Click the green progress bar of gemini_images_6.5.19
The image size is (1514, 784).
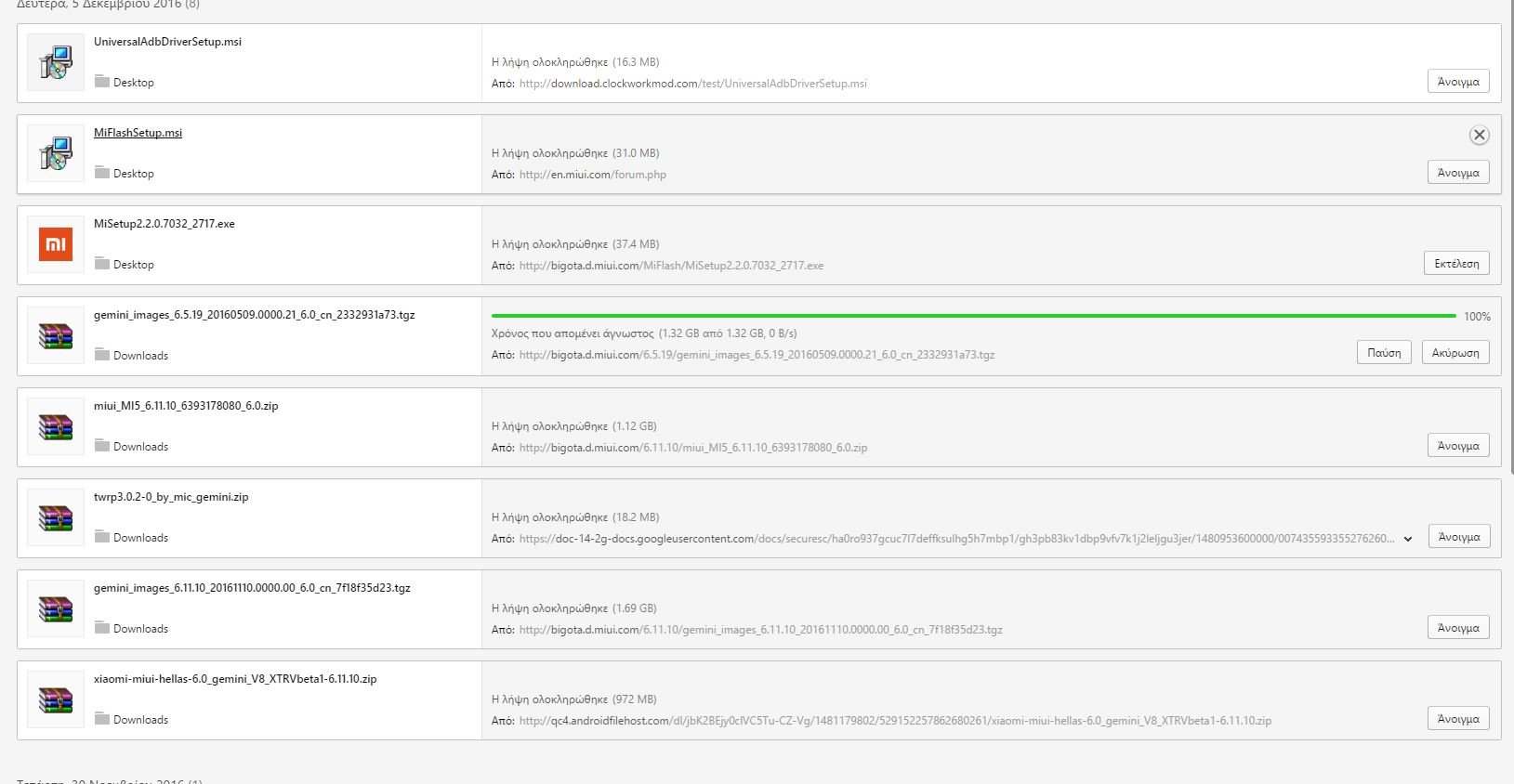point(973,316)
